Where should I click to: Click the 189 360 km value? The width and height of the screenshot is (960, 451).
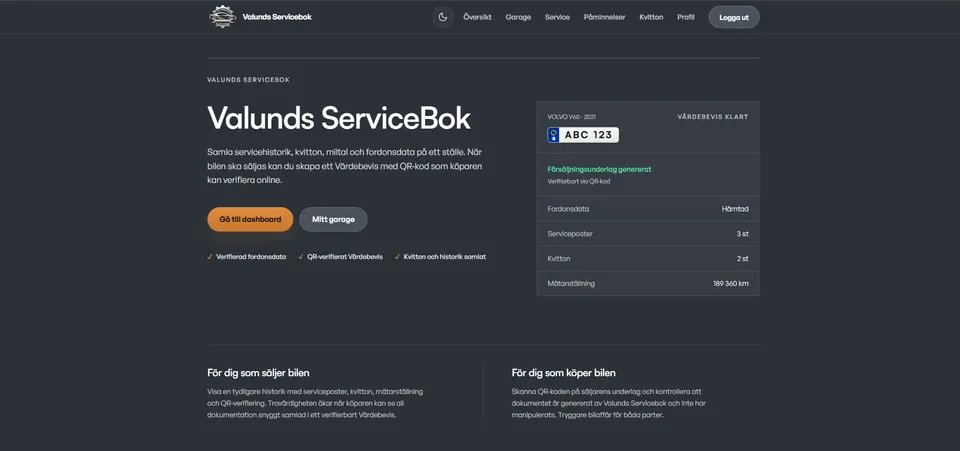tap(730, 284)
